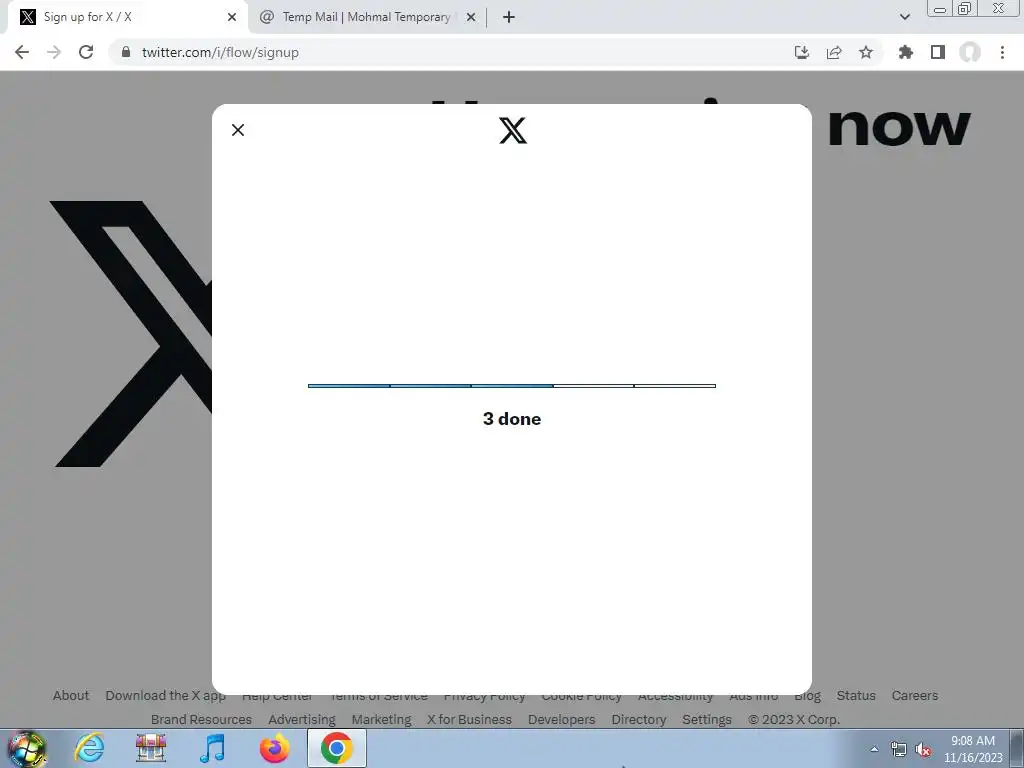Open the Developers footer link
The image size is (1024, 768).
tap(562, 719)
